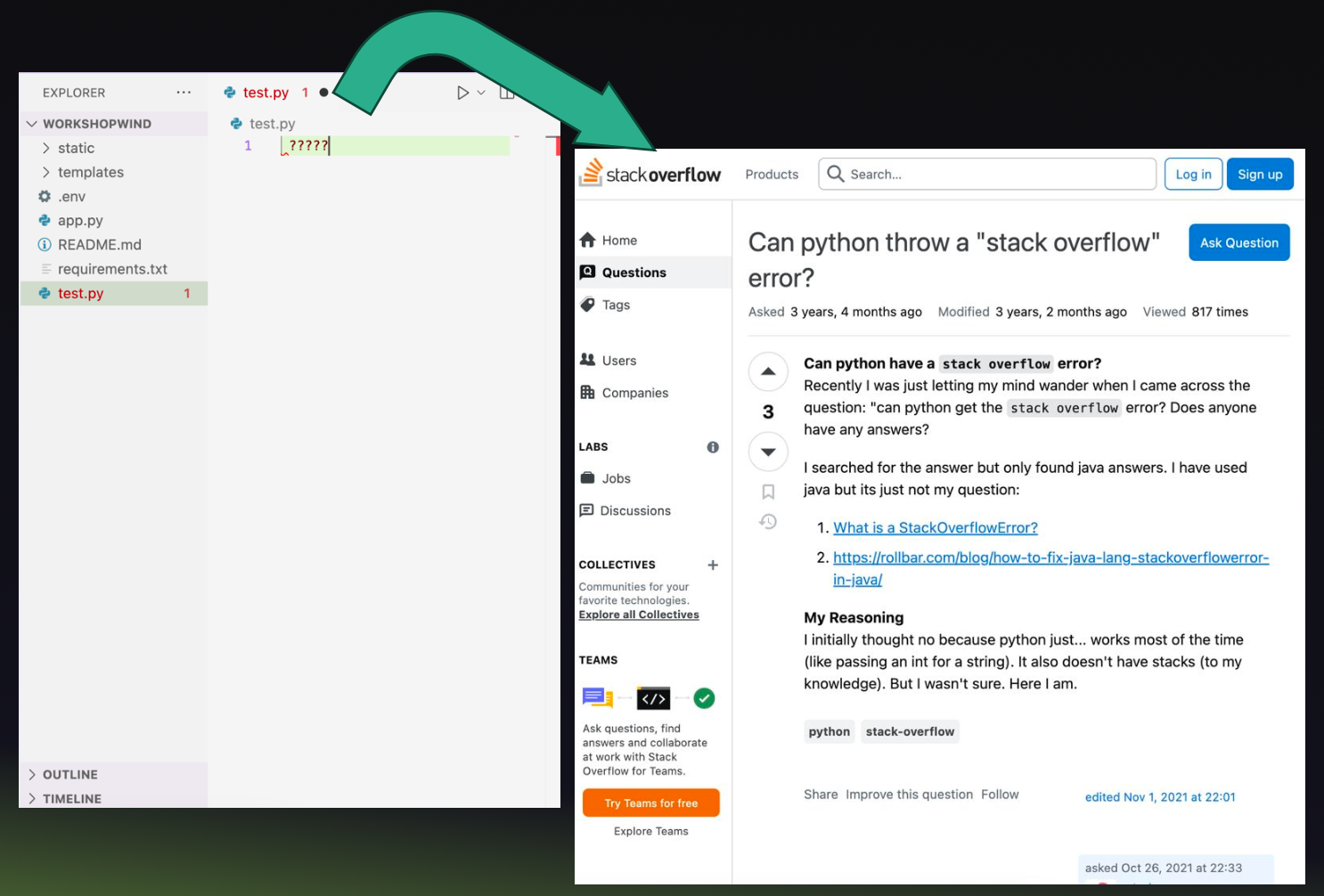The width and height of the screenshot is (1324, 896).
Task: Expand the static folder
Action: pos(113,148)
